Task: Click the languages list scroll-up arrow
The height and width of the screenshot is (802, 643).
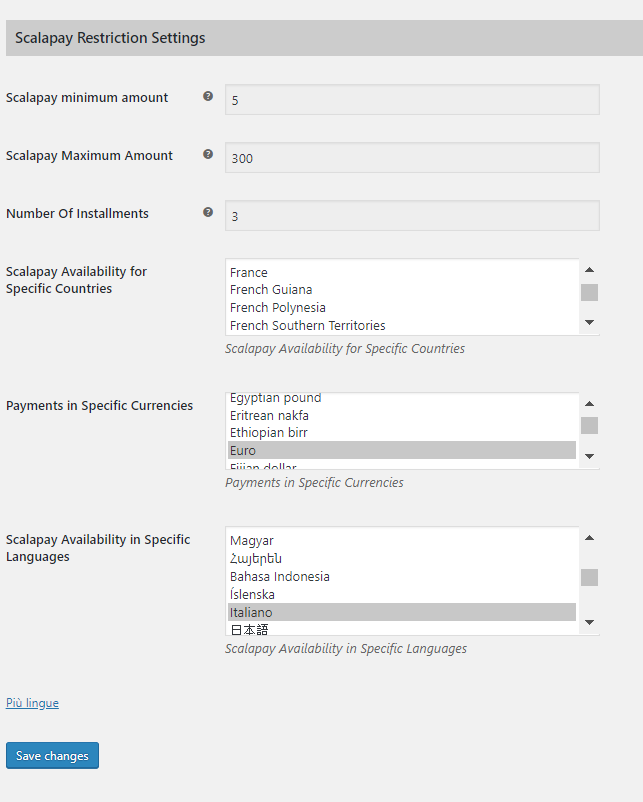Action: coord(589,538)
